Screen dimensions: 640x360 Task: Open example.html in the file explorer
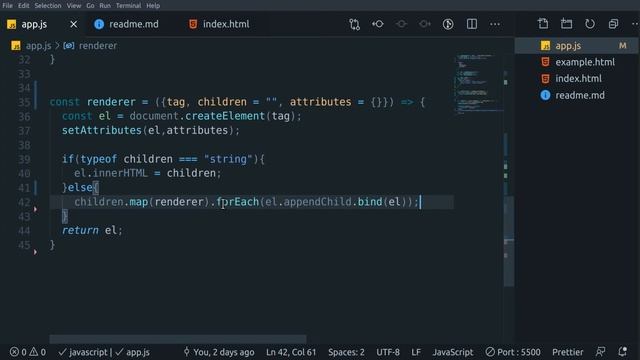[x=576, y=62]
